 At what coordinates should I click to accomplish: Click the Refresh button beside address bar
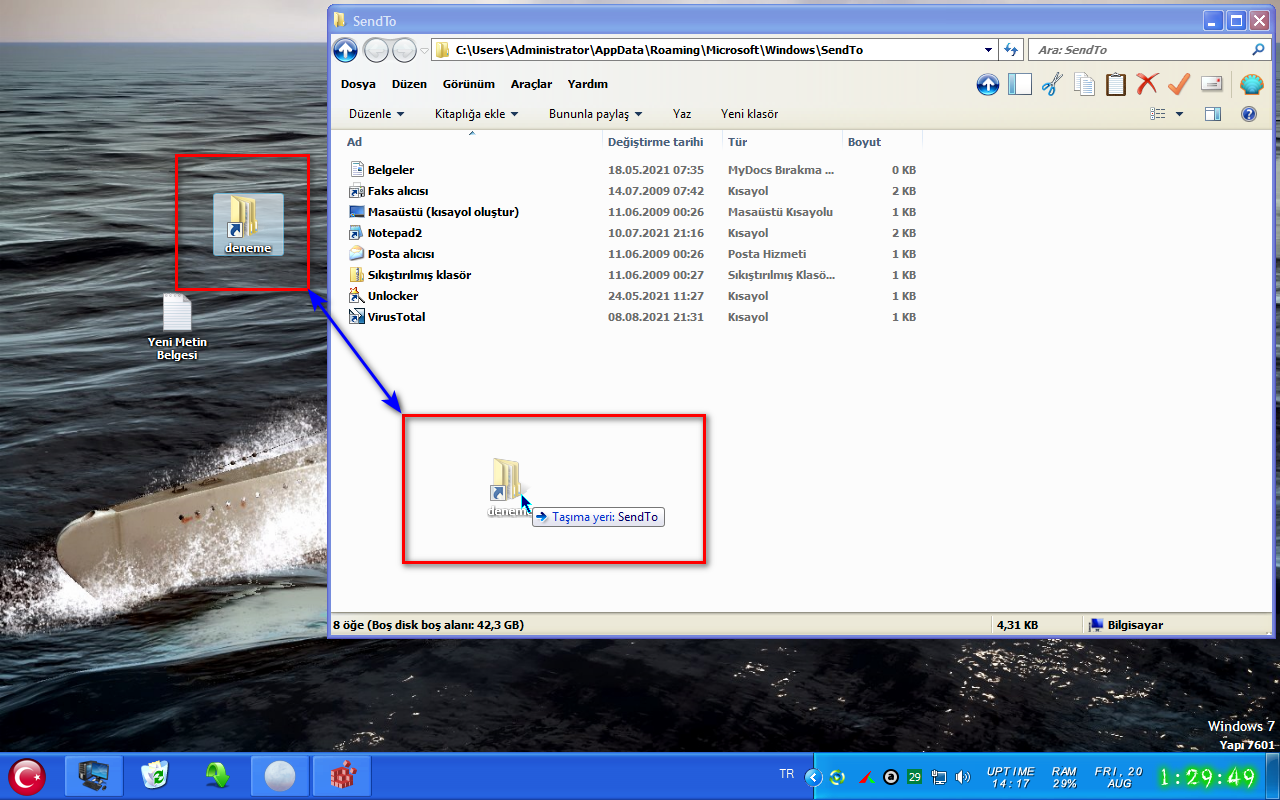click(1010, 49)
